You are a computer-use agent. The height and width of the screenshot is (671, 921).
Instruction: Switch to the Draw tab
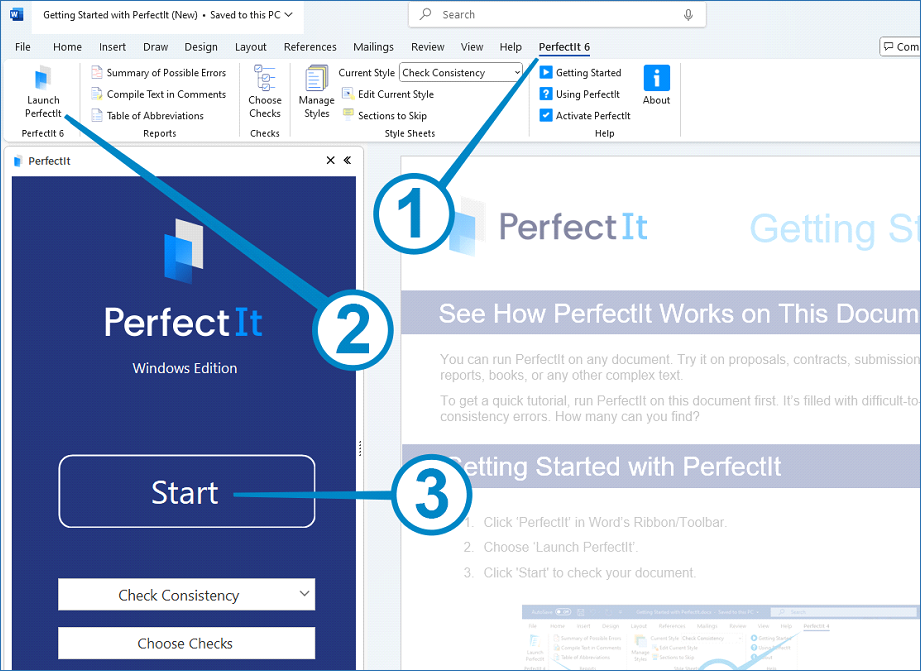tap(156, 47)
